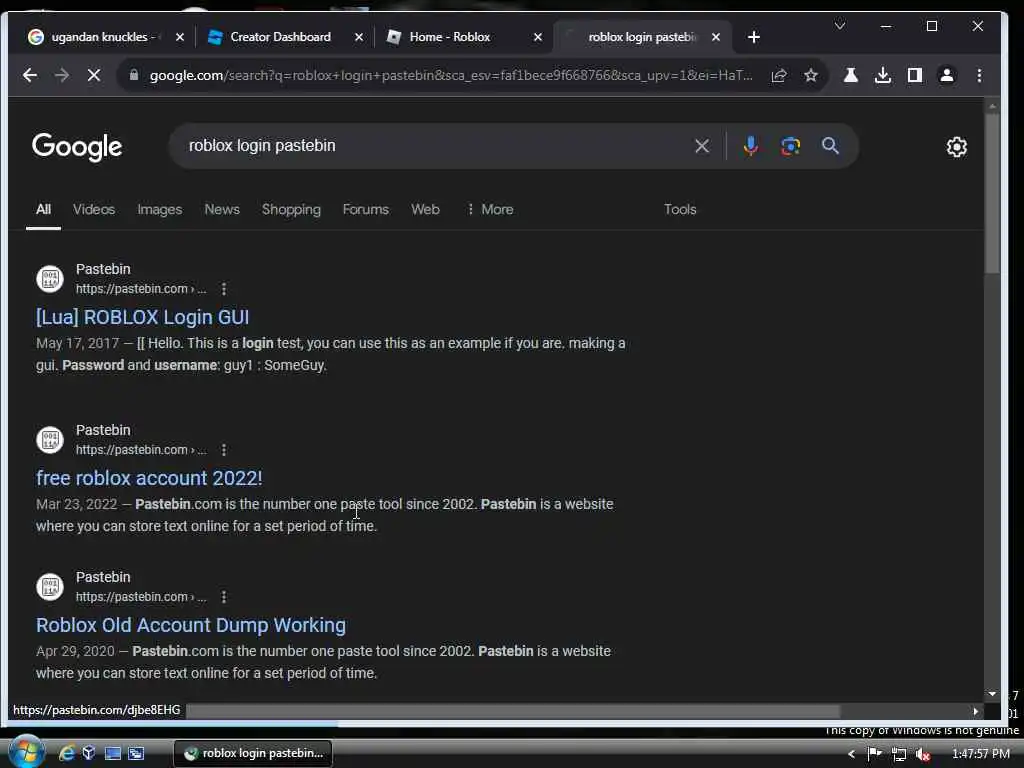Click the scroll down arrow
This screenshot has height=768, width=1024.
pos(992,694)
